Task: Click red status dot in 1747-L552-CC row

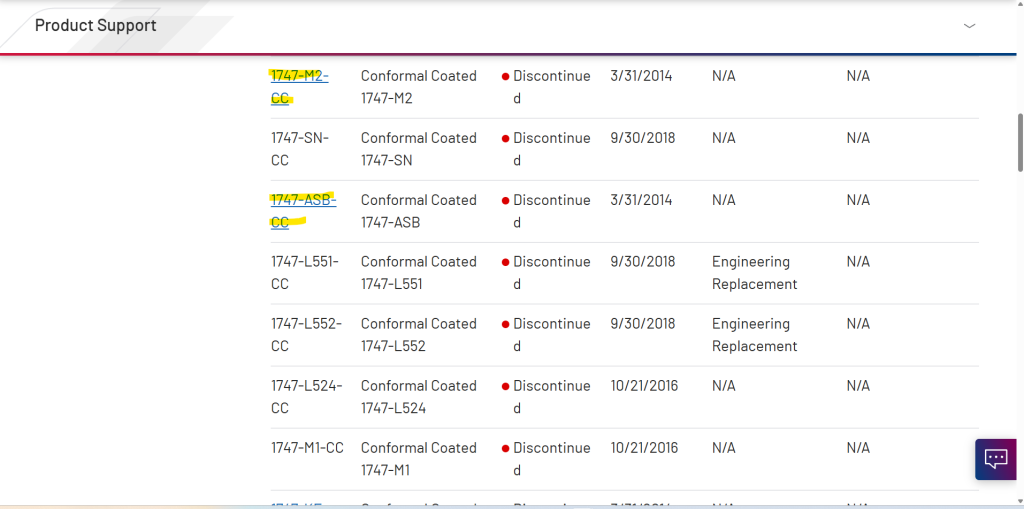Action: point(506,324)
